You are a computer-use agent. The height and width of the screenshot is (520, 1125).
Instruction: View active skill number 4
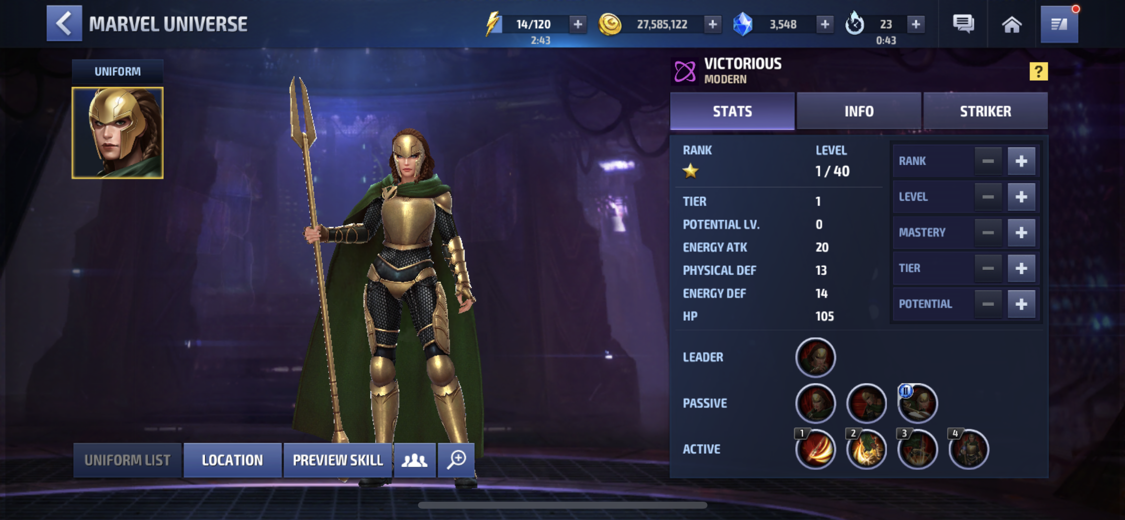969,449
